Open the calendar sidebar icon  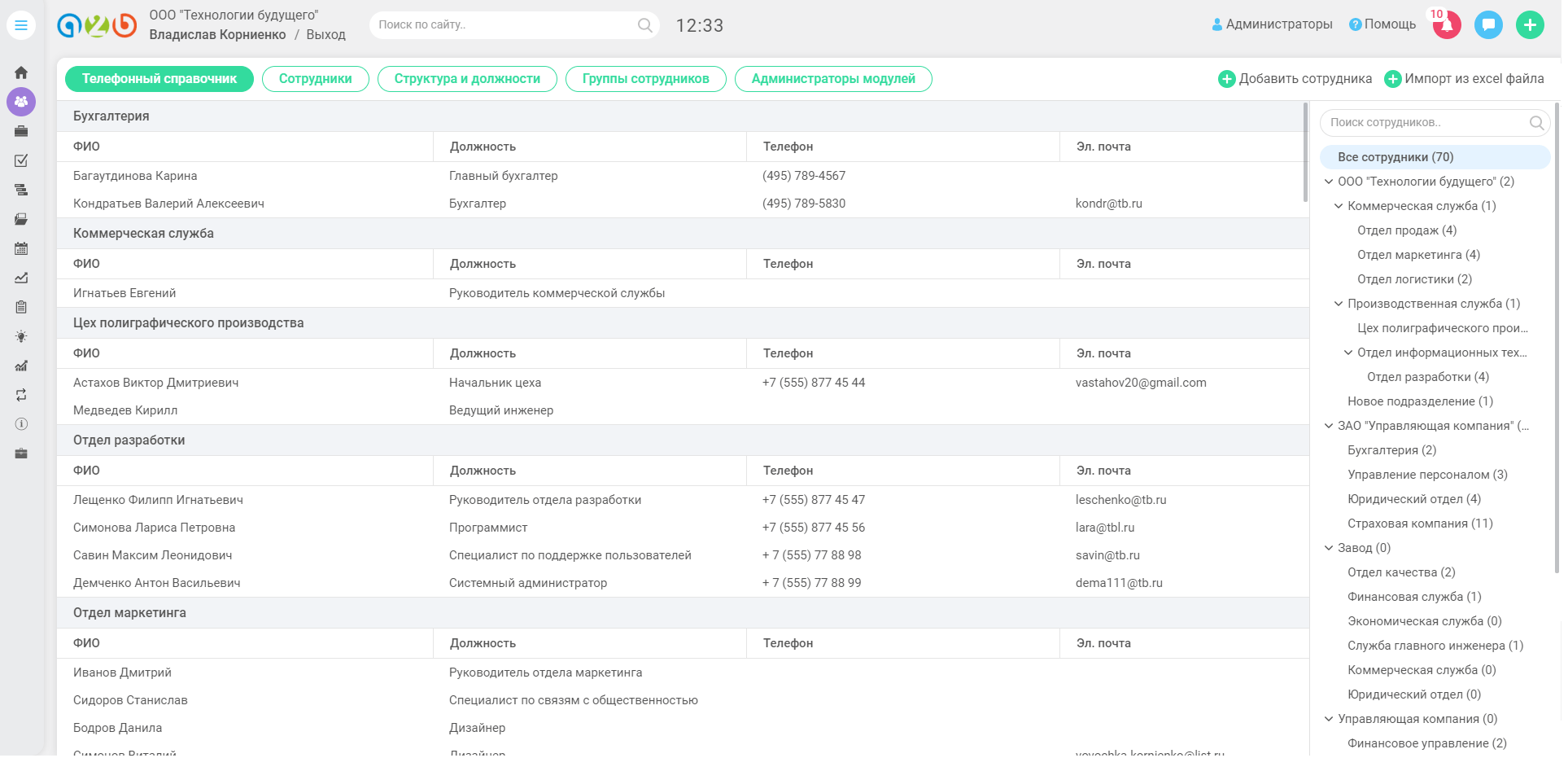tap(21, 248)
